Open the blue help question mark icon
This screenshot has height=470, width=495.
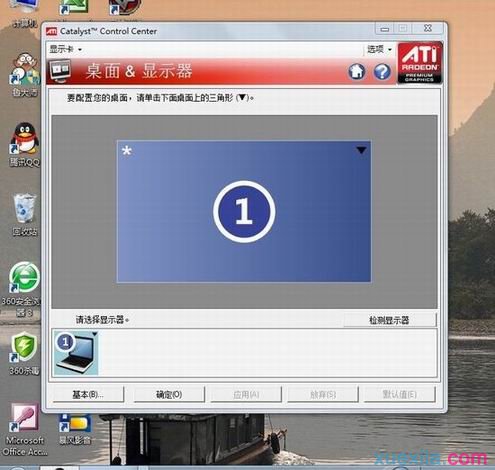click(382, 71)
